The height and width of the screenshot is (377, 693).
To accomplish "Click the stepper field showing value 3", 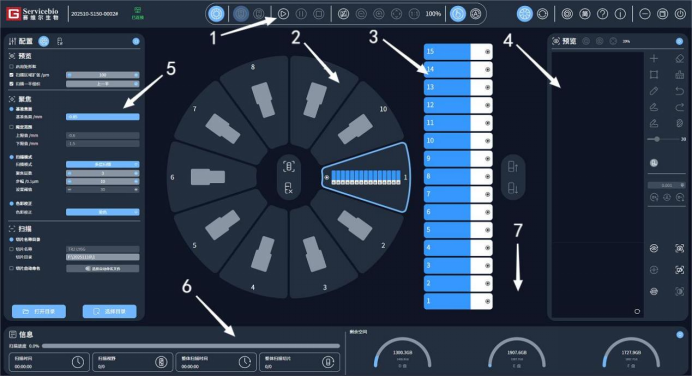I will 103,173.
